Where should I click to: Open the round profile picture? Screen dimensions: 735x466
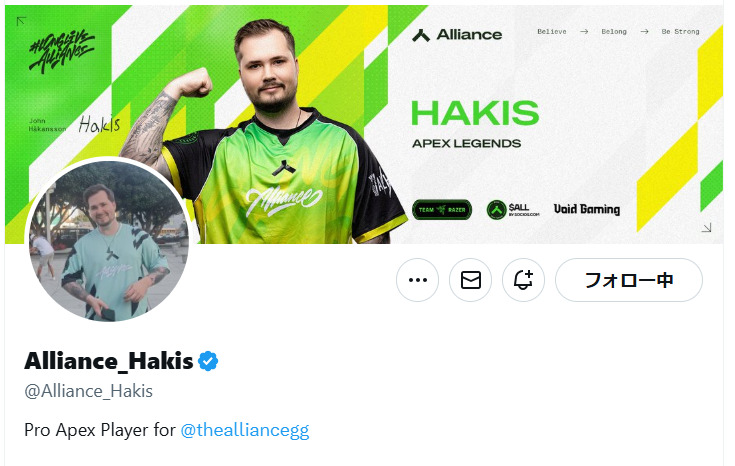pos(109,241)
